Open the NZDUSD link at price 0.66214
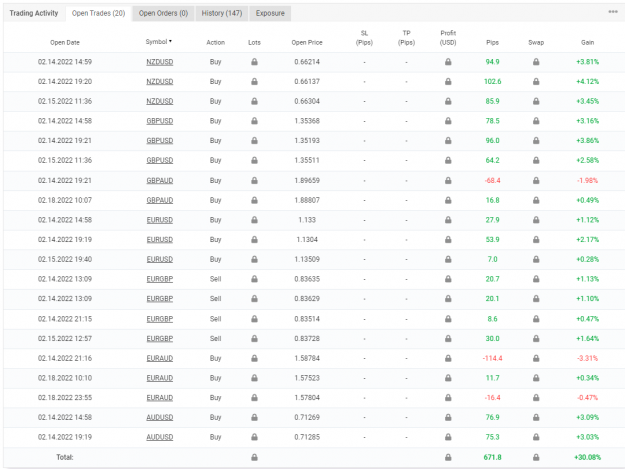This screenshot has height=469, width=625. point(159,62)
